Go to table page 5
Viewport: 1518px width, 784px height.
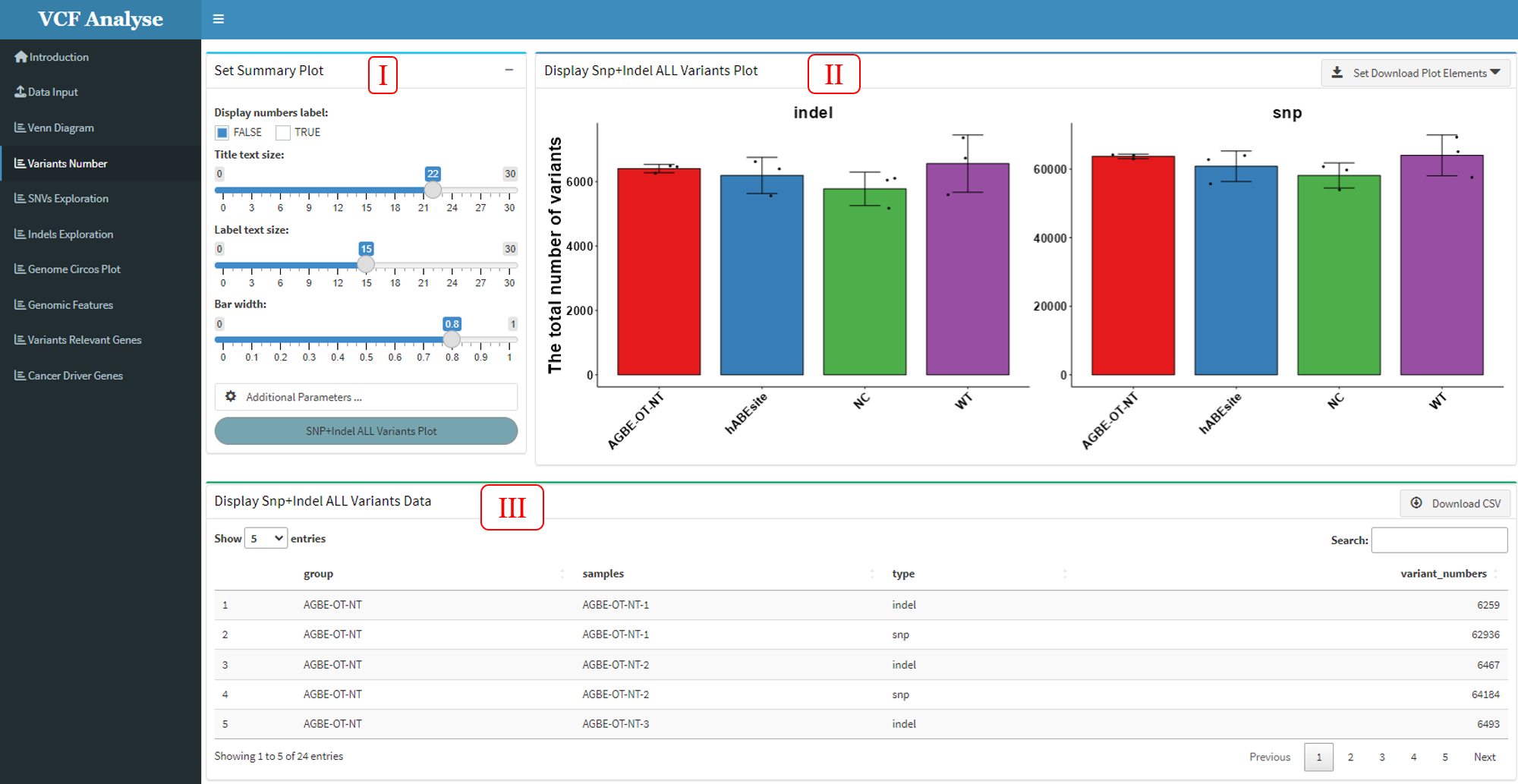1445,757
